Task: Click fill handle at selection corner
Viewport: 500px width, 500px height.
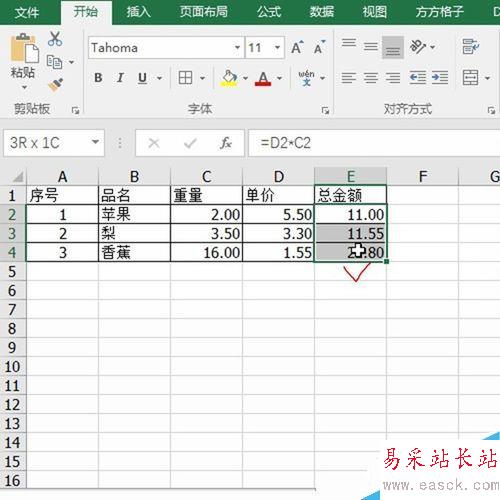Action: pos(386,262)
